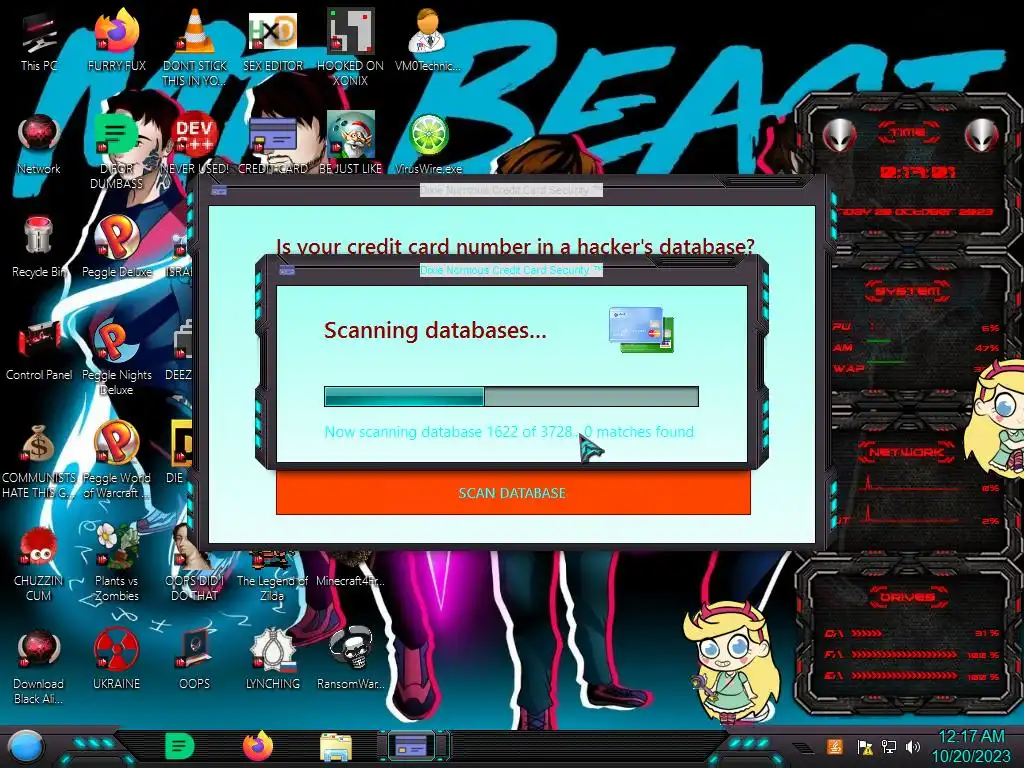
Task: Click 'Is your credit card number' headline
Action: click(x=515, y=247)
